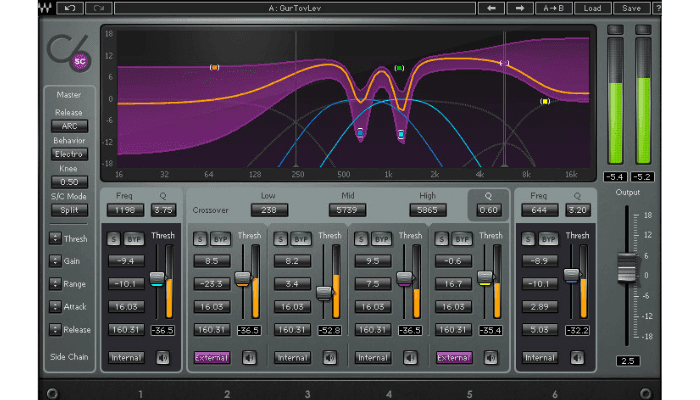Adjust the master Thresh stepper arrows
Image resolution: width=700 pixels, height=400 pixels.
55,238
